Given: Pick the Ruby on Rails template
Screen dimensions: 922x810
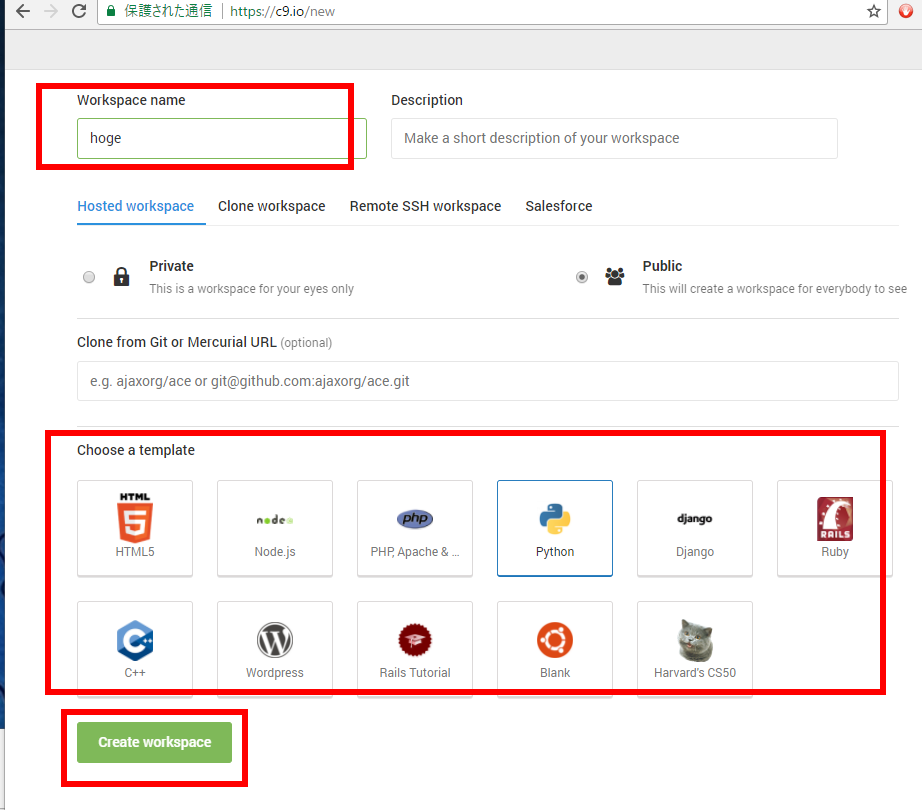Looking at the screenshot, I should tap(834, 528).
